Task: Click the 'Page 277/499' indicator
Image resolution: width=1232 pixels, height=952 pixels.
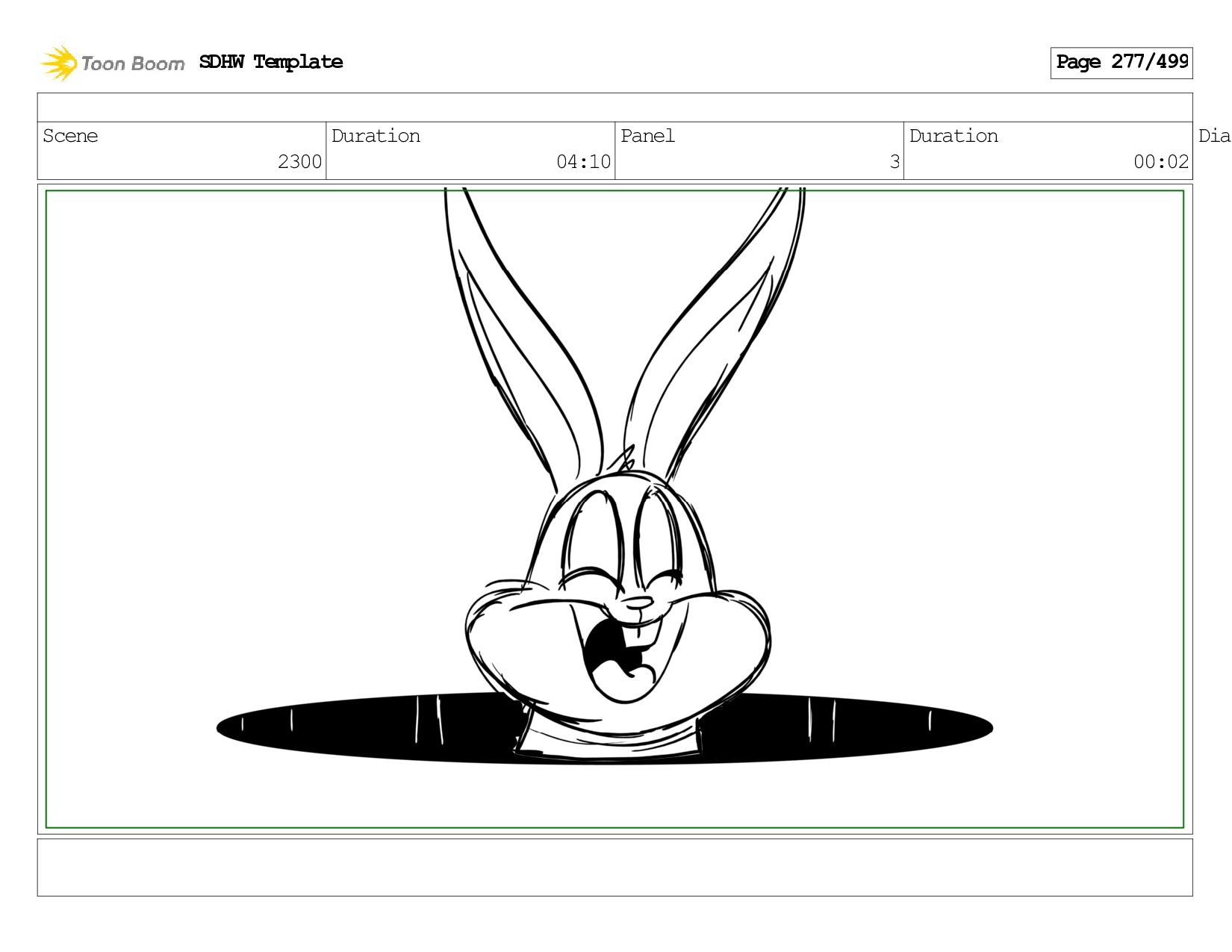Action: click(x=1121, y=63)
